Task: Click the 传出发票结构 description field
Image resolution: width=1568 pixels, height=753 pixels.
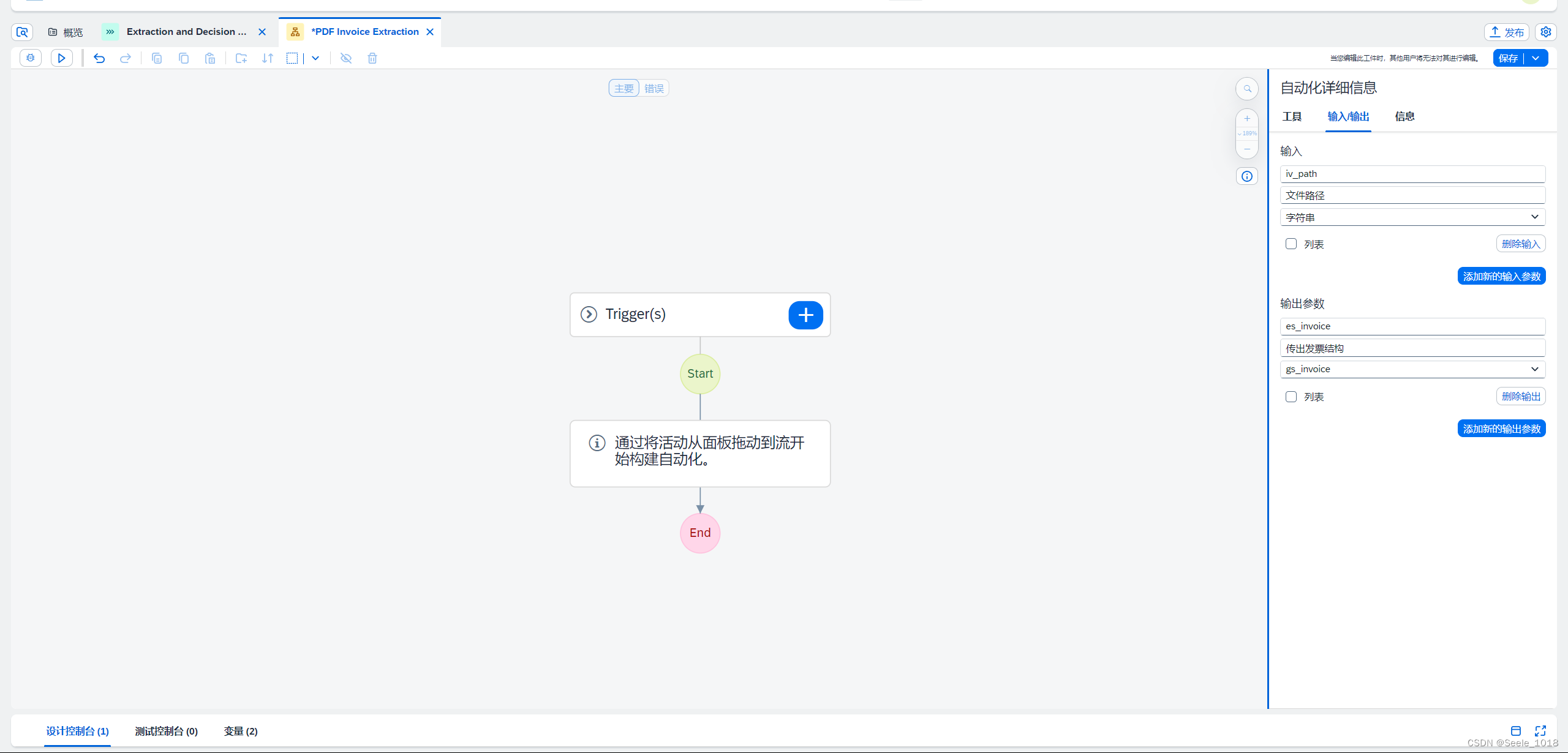Action: pos(1412,348)
